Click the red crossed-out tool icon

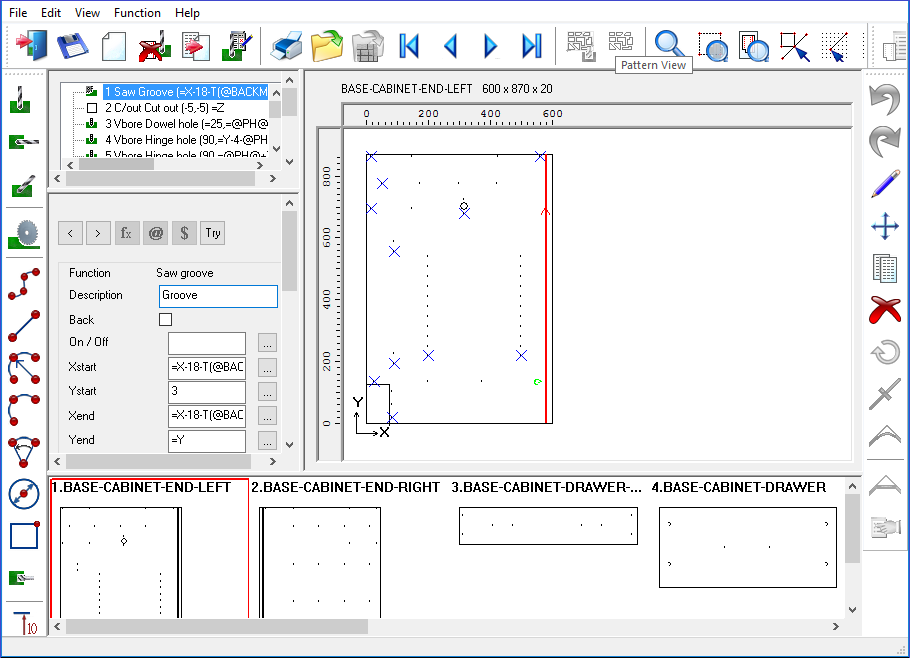point(154,46)
